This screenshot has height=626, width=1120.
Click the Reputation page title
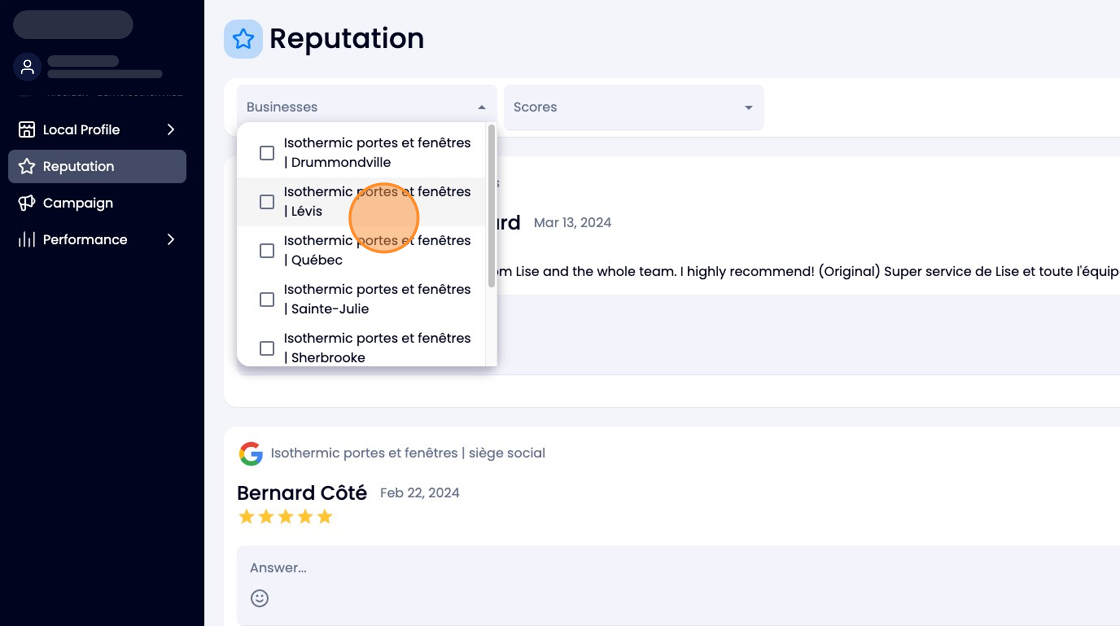point(346,39)
